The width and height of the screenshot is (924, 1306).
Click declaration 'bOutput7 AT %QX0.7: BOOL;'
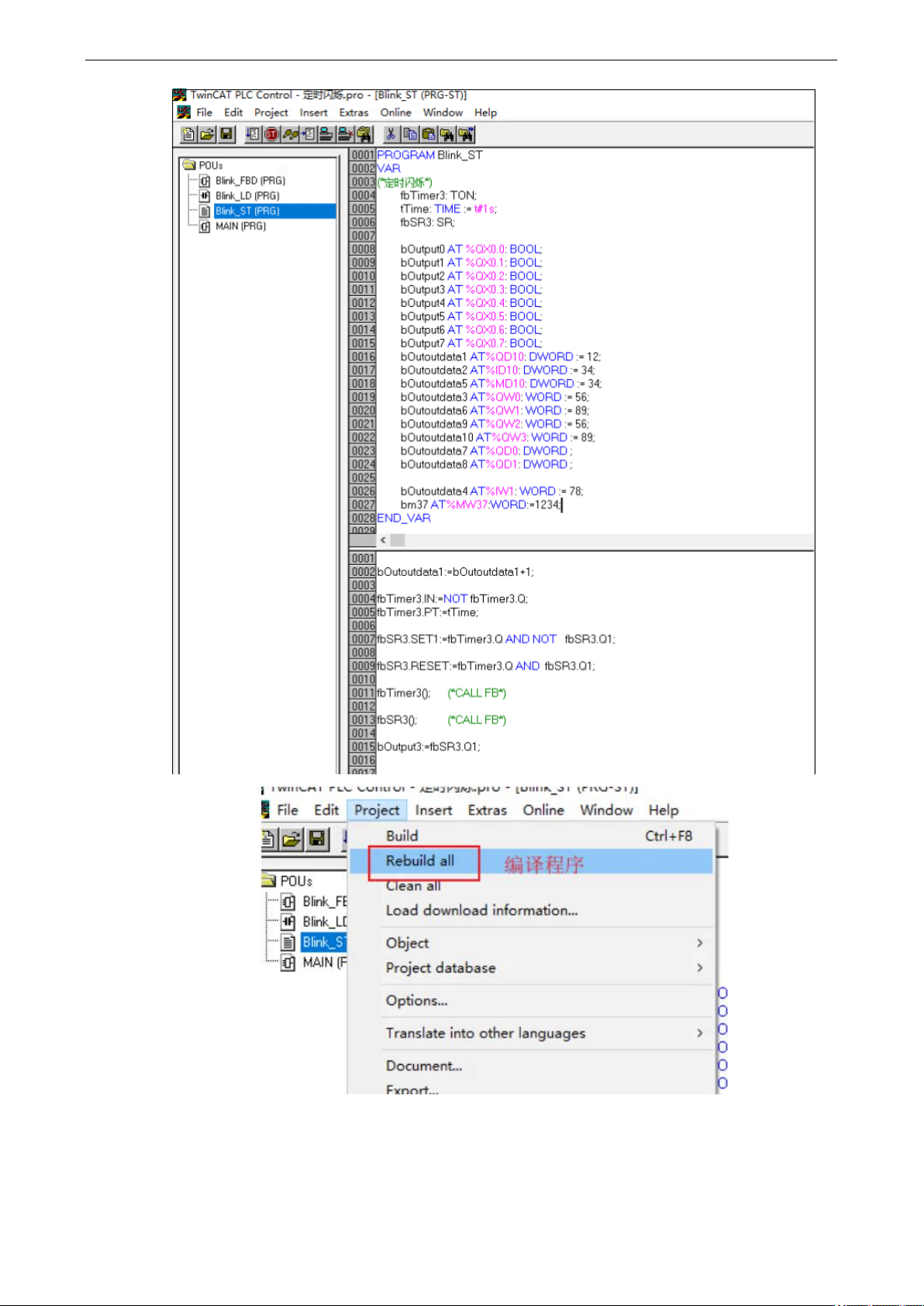coord(471,343)
